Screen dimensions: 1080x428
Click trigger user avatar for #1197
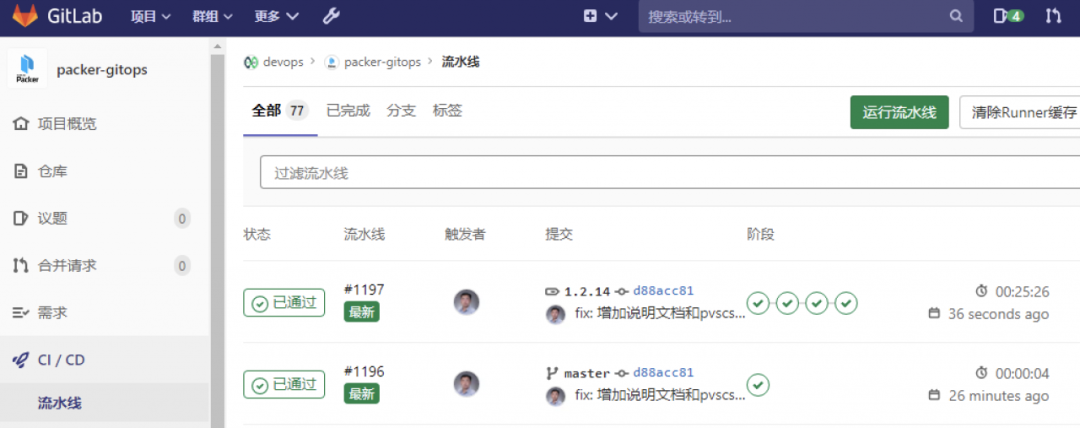466,303
